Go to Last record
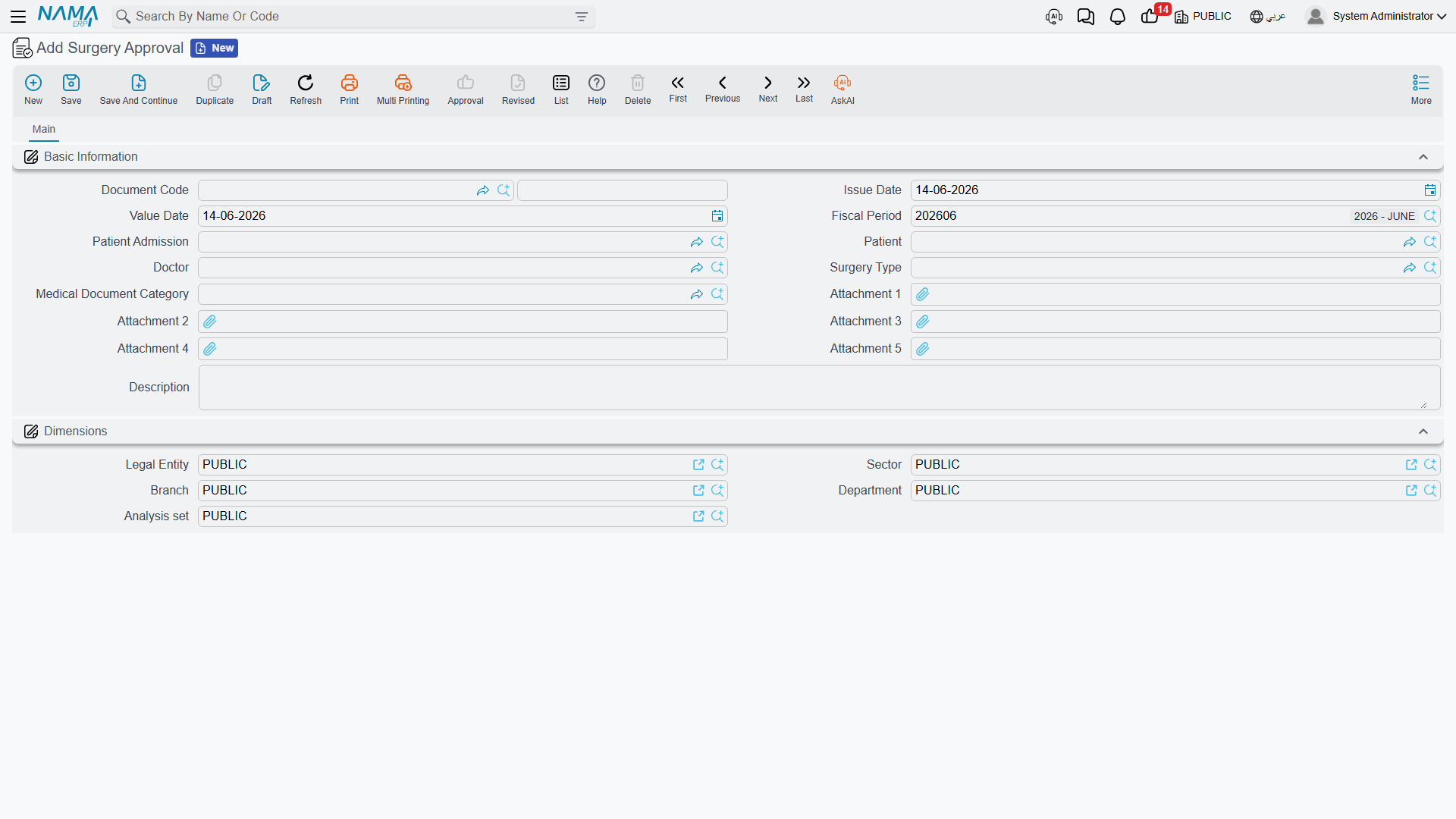This screenshot has width=1456, height=819. tap(804, 89)
